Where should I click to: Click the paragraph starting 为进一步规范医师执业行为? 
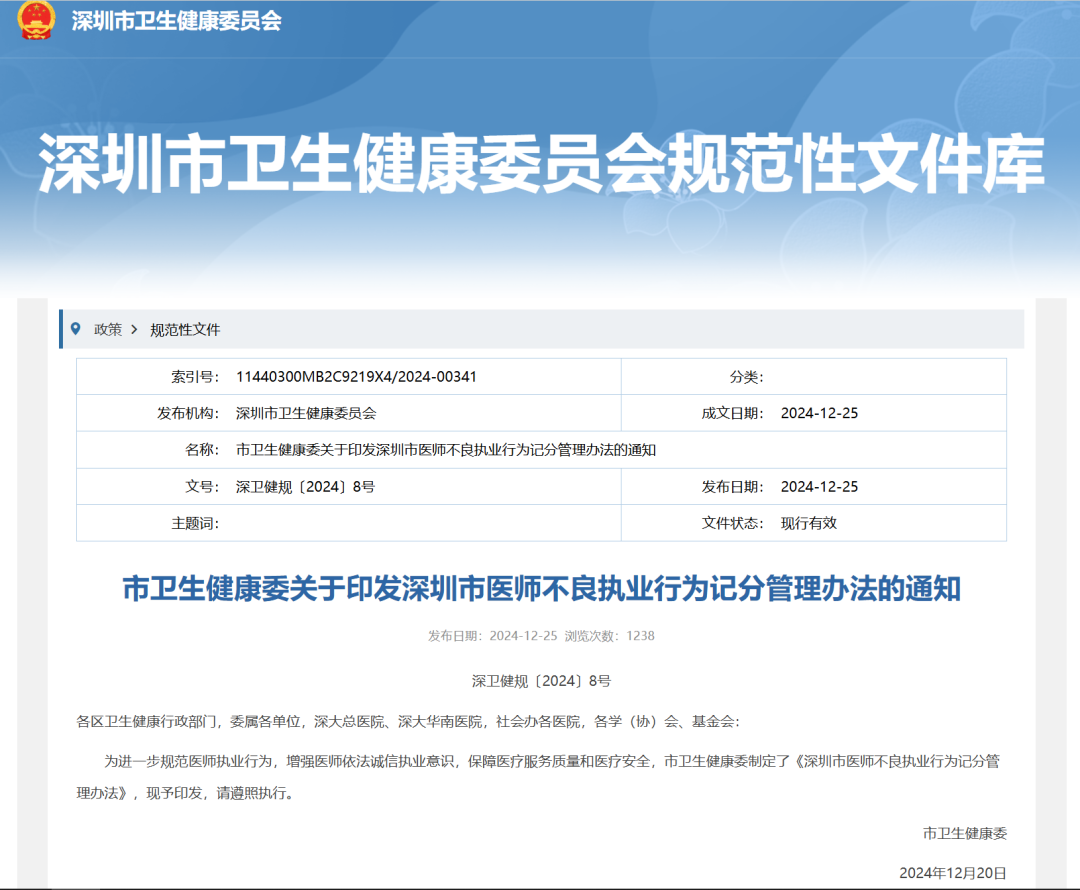[552, 761]
